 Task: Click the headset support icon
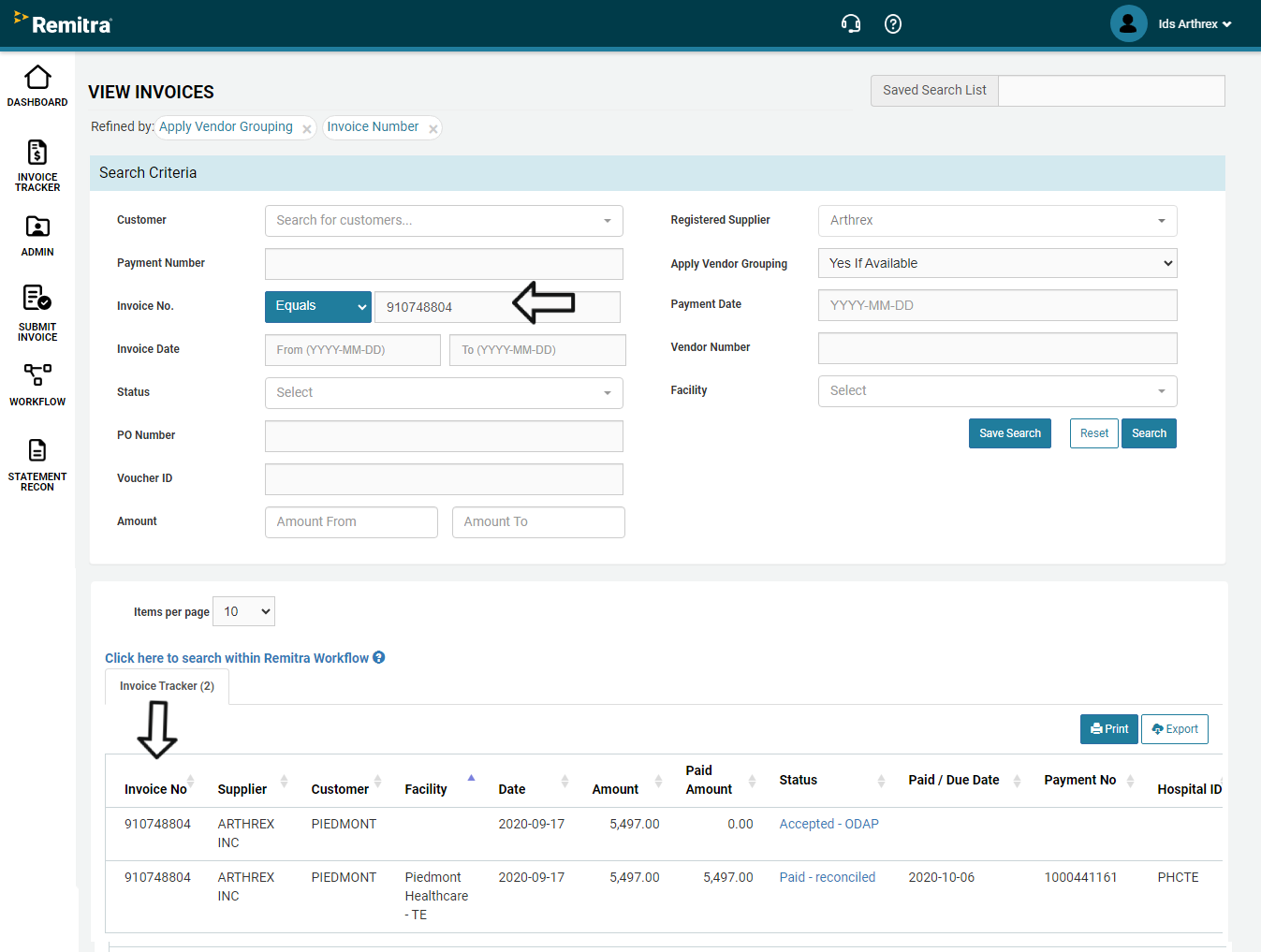coord(850,24)
